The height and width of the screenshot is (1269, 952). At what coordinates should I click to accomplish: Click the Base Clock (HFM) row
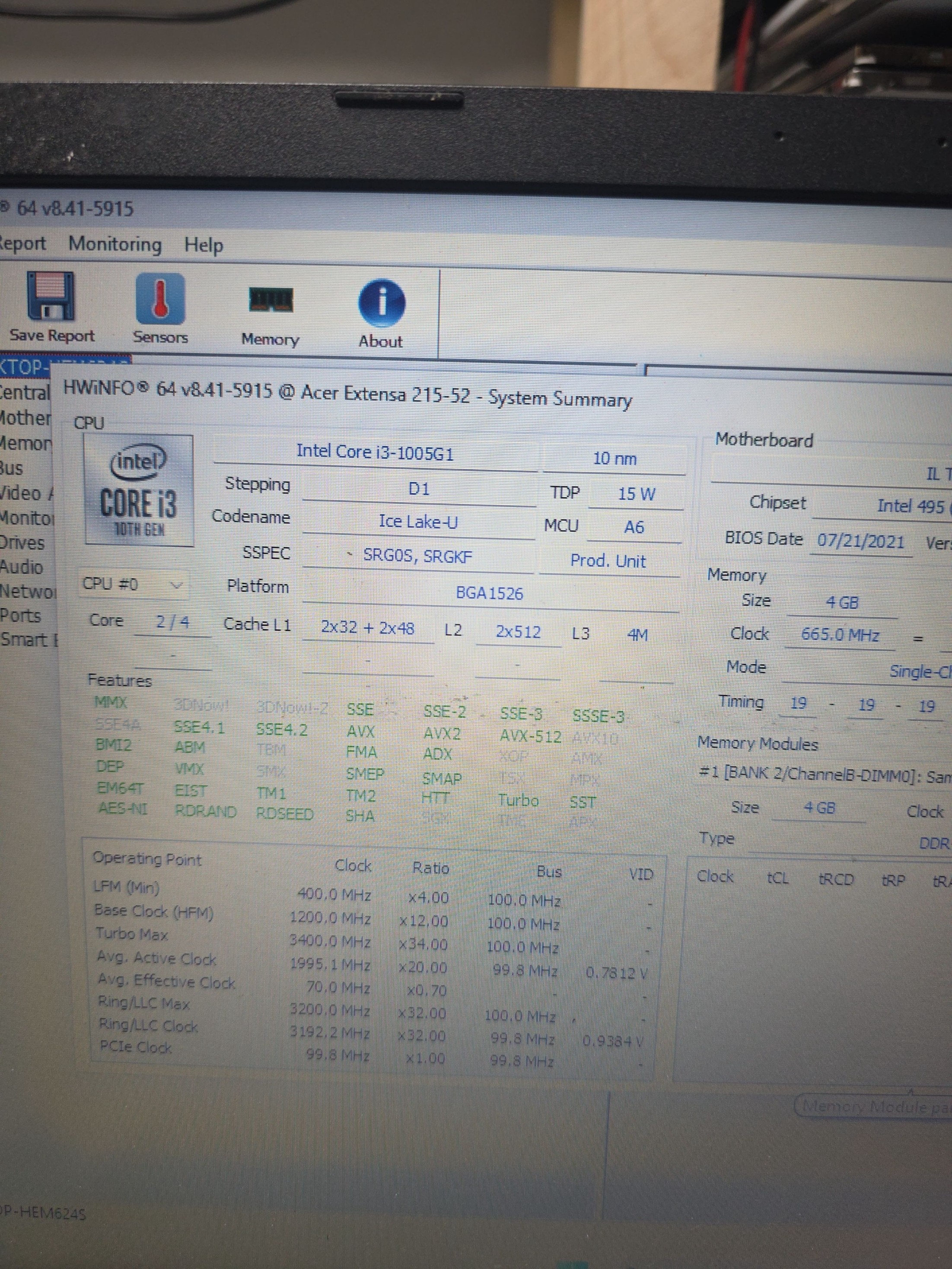click(x=373, y=918)
